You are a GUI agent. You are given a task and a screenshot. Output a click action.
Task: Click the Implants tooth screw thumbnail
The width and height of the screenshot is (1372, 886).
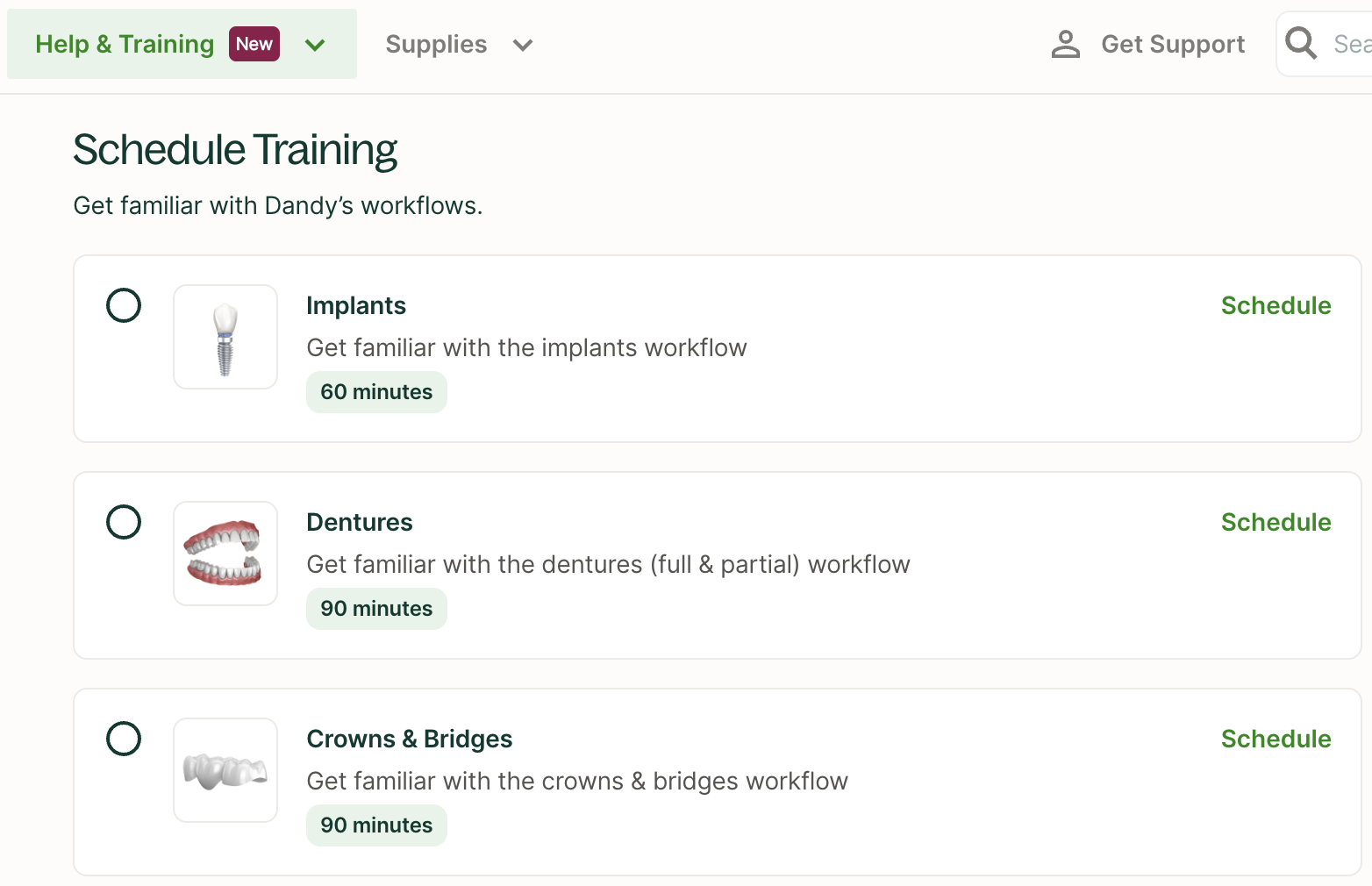point(225,337)
